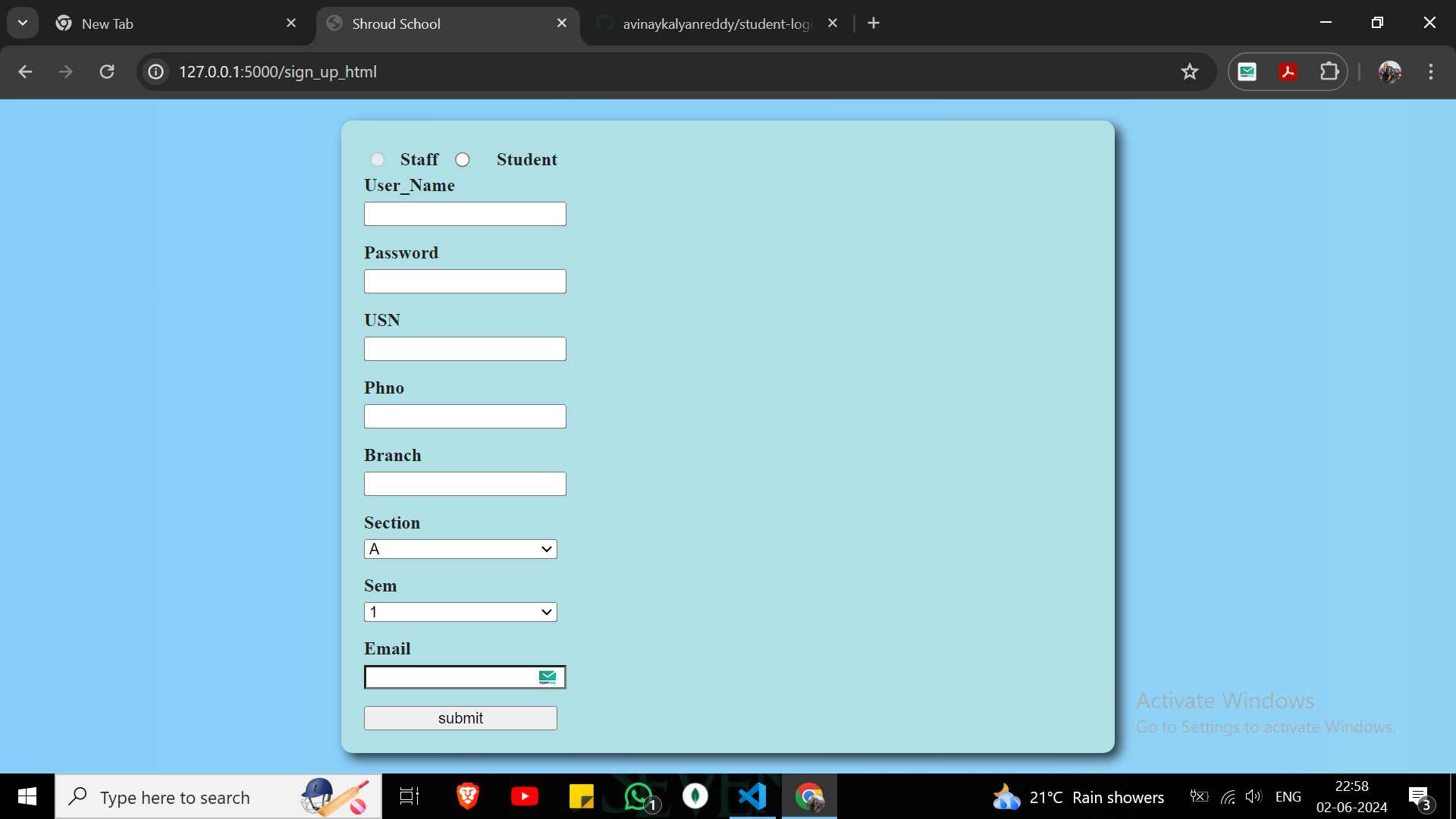Bookmark this page with star icon
The height and width of the screenshot is (819, 1456).
click(1189, 71)
